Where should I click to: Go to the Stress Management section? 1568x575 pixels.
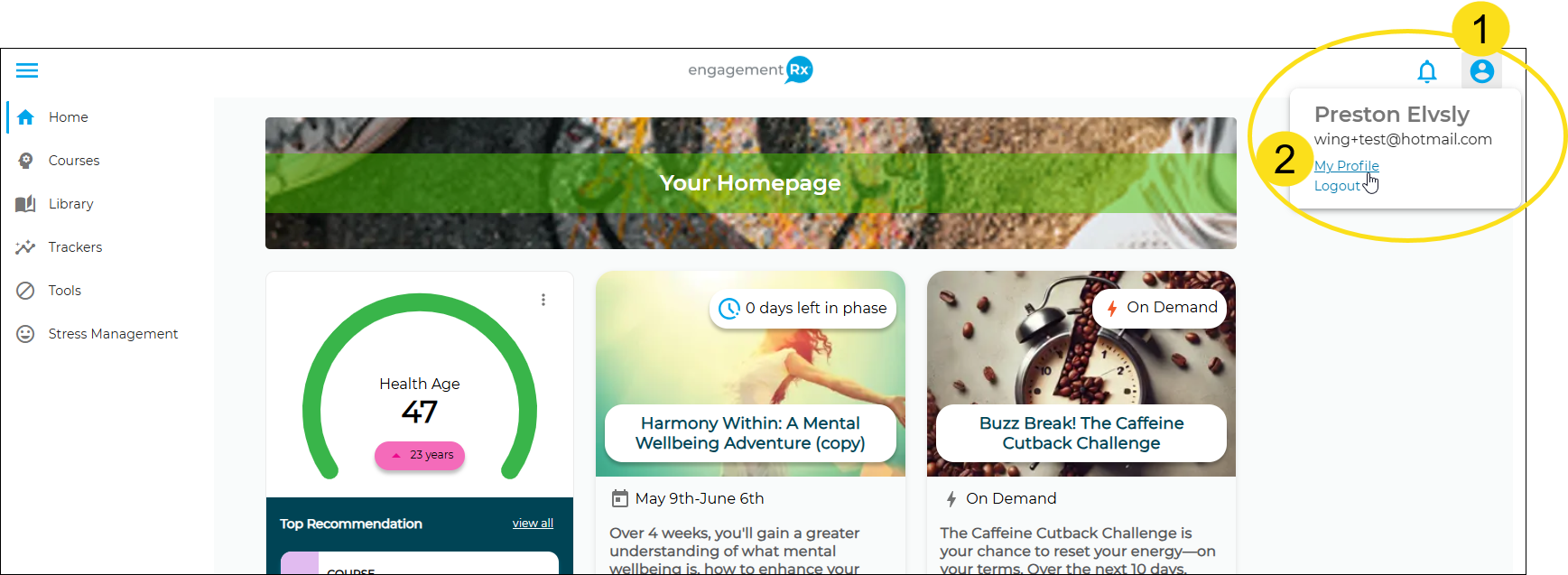(x=113, y=334)
